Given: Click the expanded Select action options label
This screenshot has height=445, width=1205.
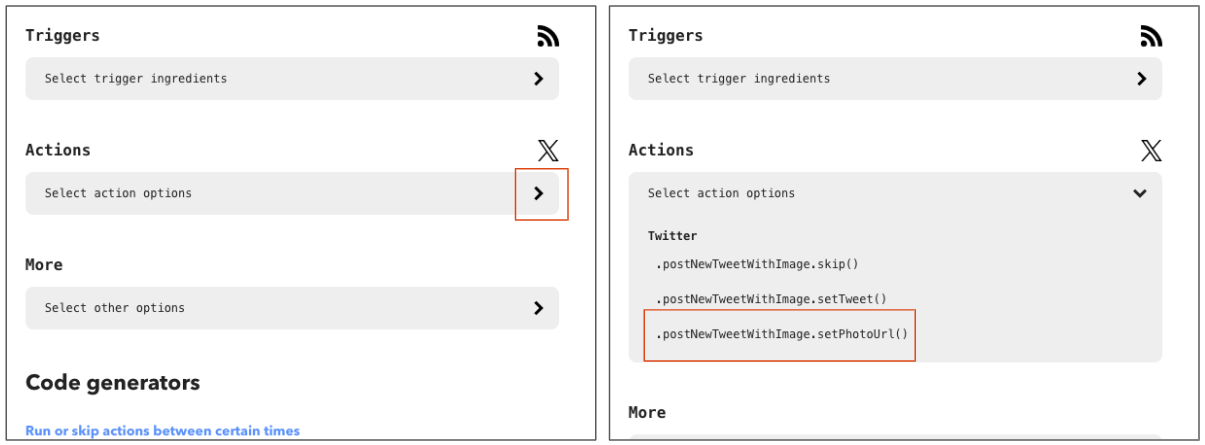Looking at the screenshot, I should [x=721, y=193].
